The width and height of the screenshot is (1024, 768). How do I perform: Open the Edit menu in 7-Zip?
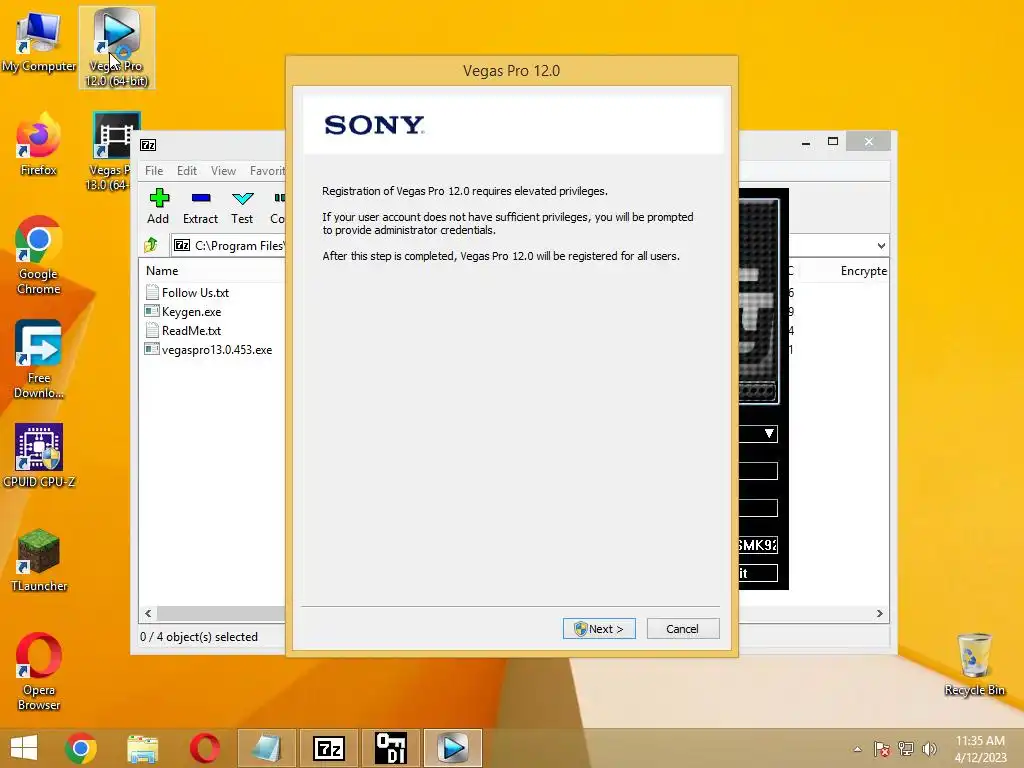click(x=187, y=170)
